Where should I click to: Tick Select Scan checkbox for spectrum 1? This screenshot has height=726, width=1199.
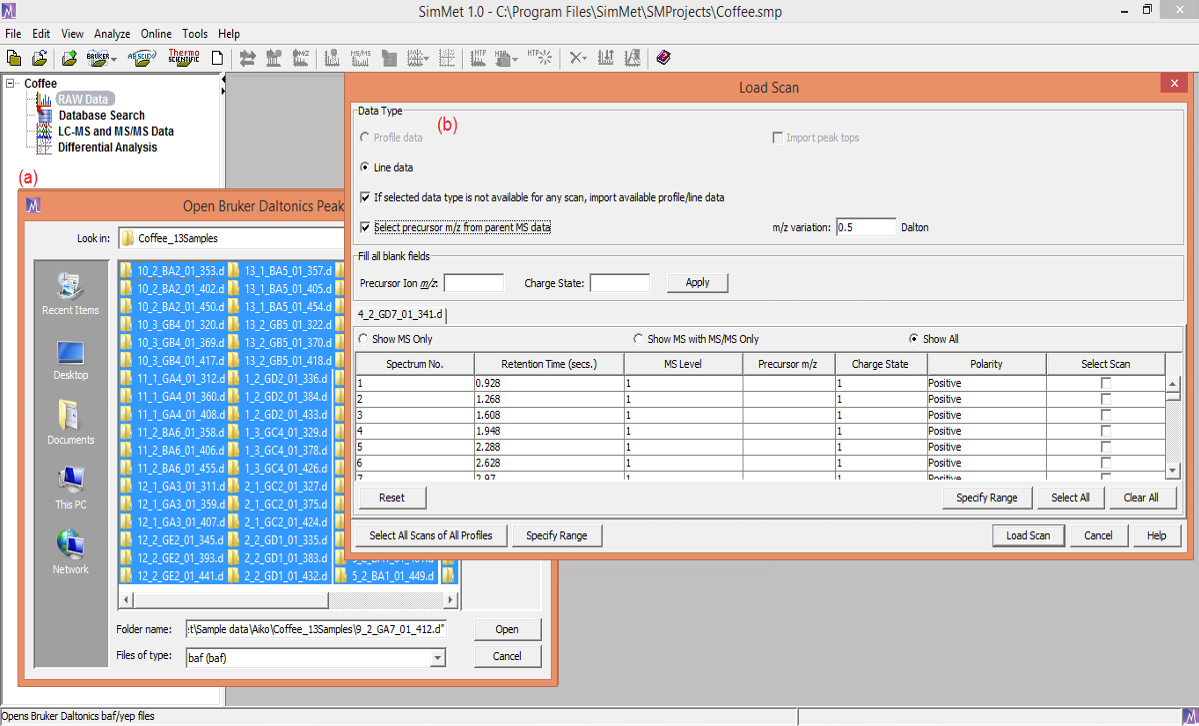click(x=1106, y=383)
